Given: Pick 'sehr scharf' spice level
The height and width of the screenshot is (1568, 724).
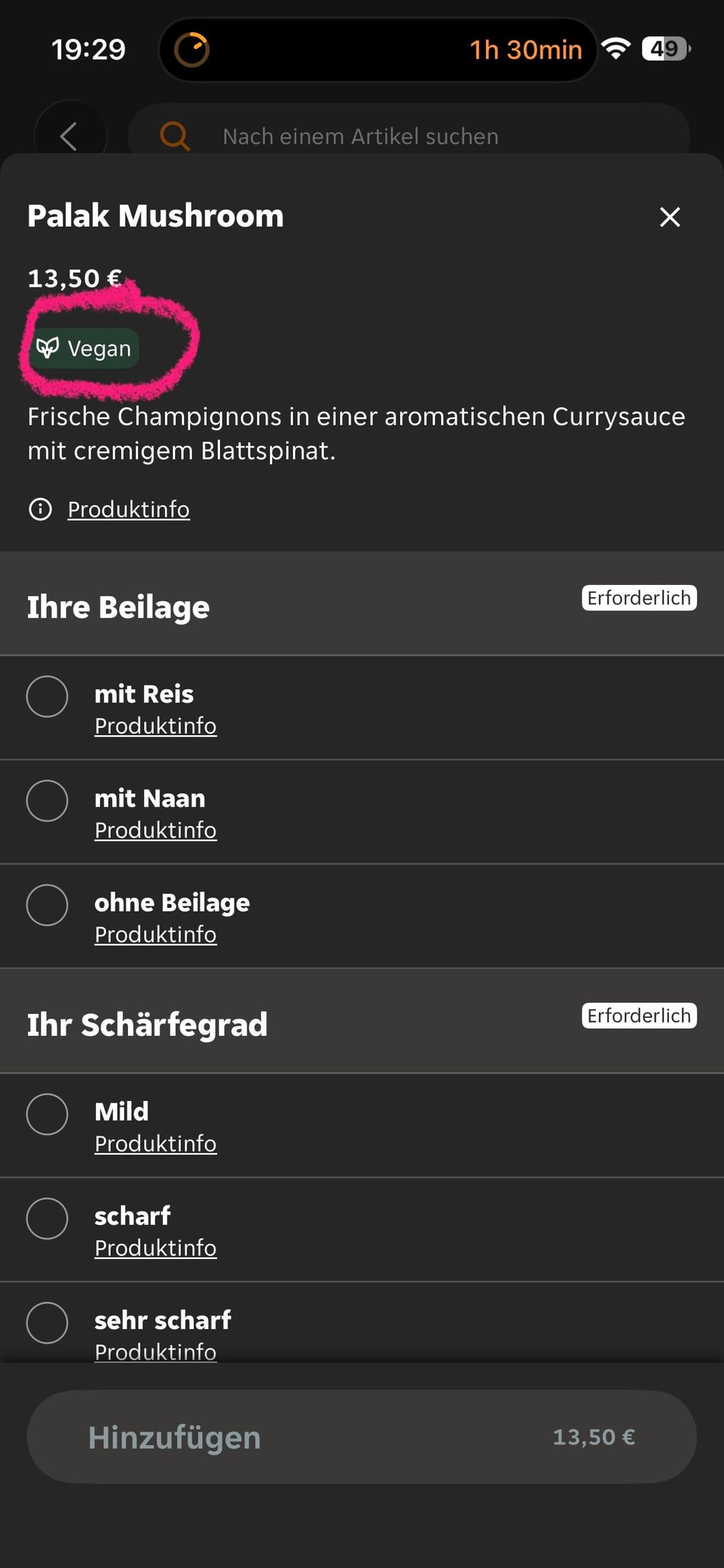Looking at the screenshot, I should point(47,1323).
